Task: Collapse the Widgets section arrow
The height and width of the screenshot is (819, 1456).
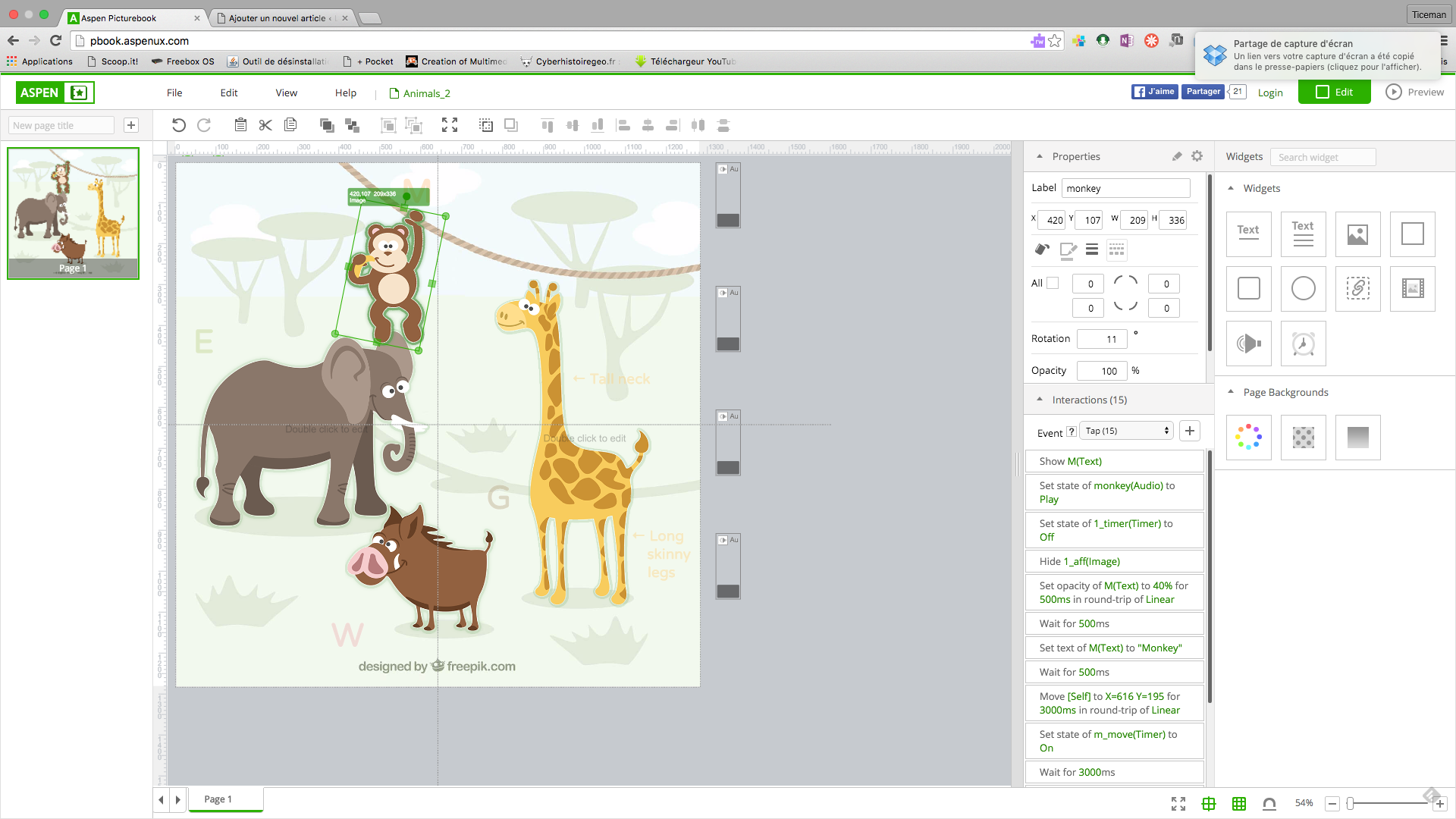Action: tap(1231, 188)
